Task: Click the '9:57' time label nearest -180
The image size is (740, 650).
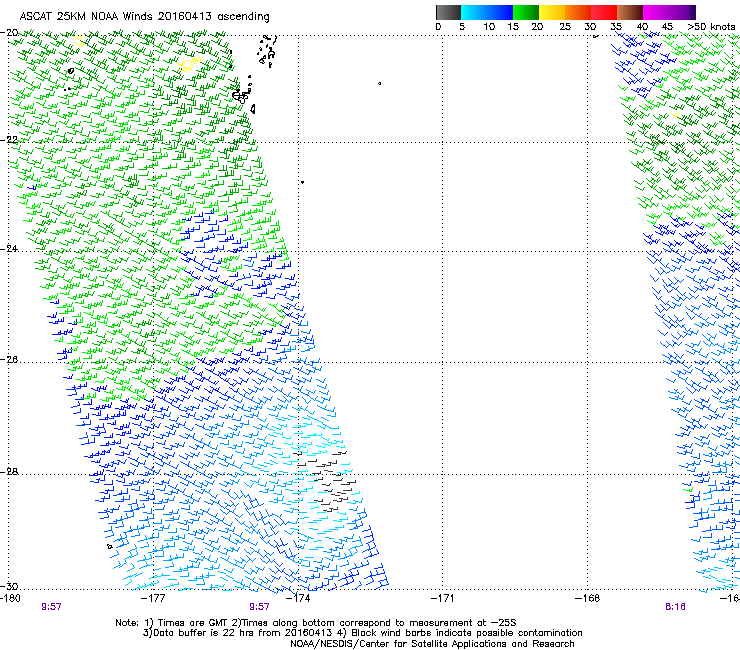Action: click(x=51, y=607)
